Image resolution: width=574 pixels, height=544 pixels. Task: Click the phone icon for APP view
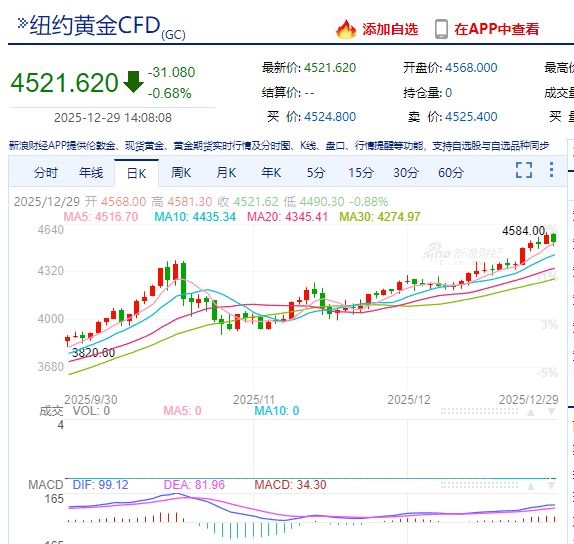point(441,29)
